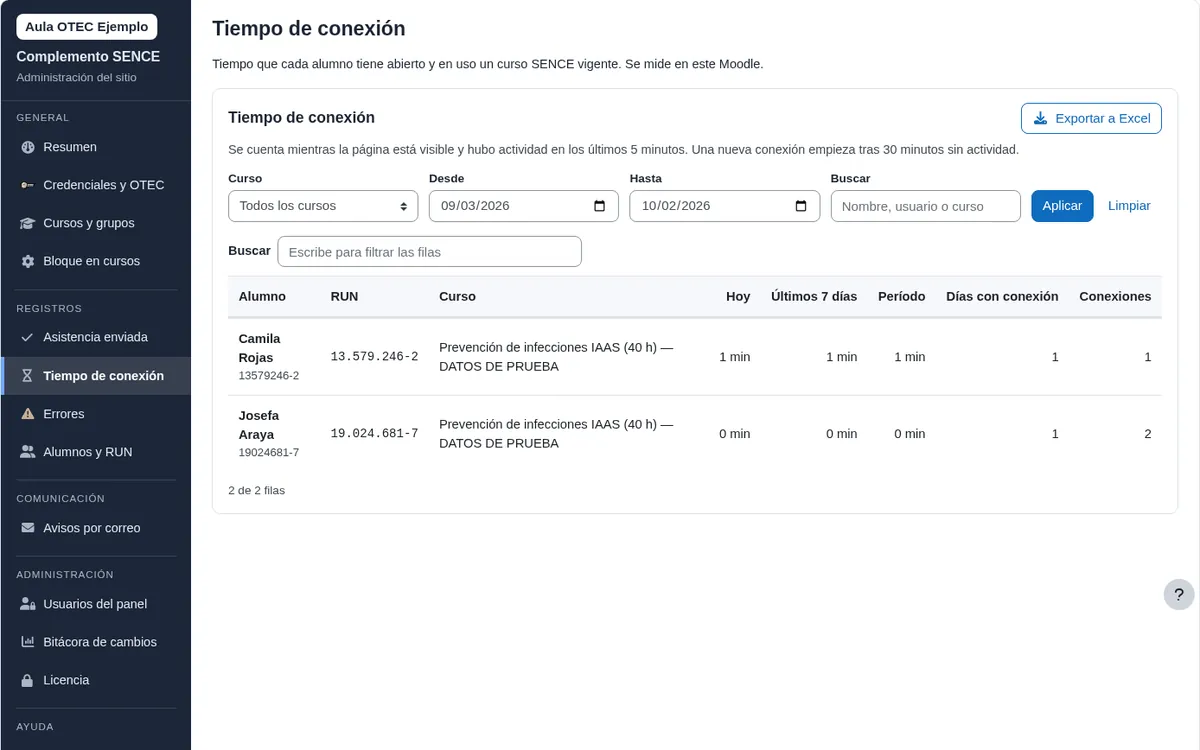Sort by the Últimos 7 días column header
This screenshot has width=1200, height=750.
pyautogui.click(x=814, y=297)
